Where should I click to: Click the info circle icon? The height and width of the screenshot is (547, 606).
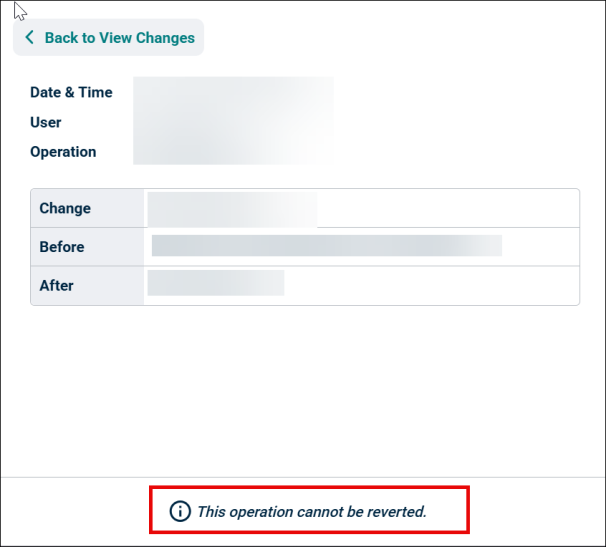180,512
